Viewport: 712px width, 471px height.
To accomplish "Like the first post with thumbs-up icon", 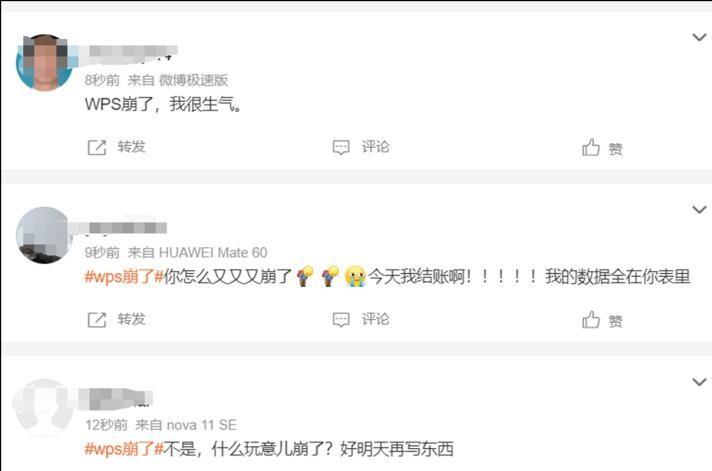I will pyautogui.click(x=591, y=148).
